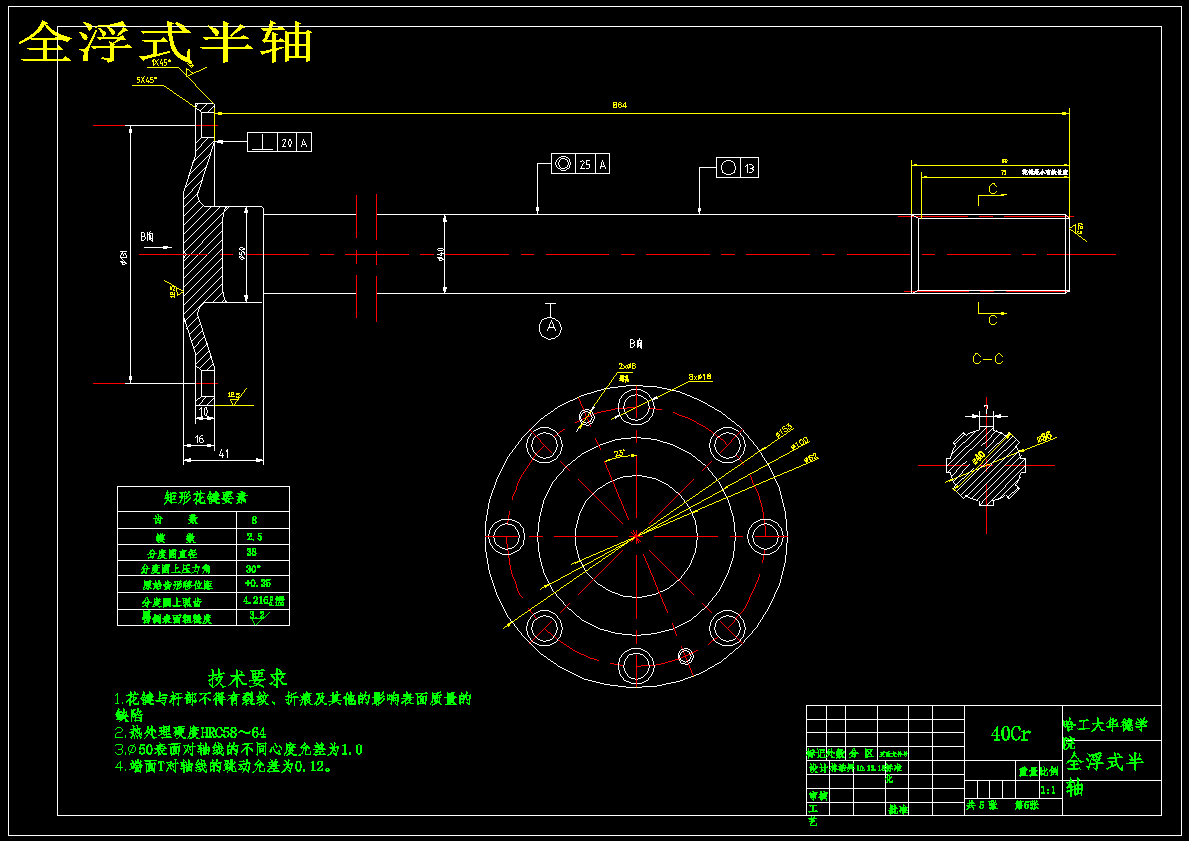
Task: Click the 40Cr material cell
Action: pyautogui.click(x=1011, y=734)
